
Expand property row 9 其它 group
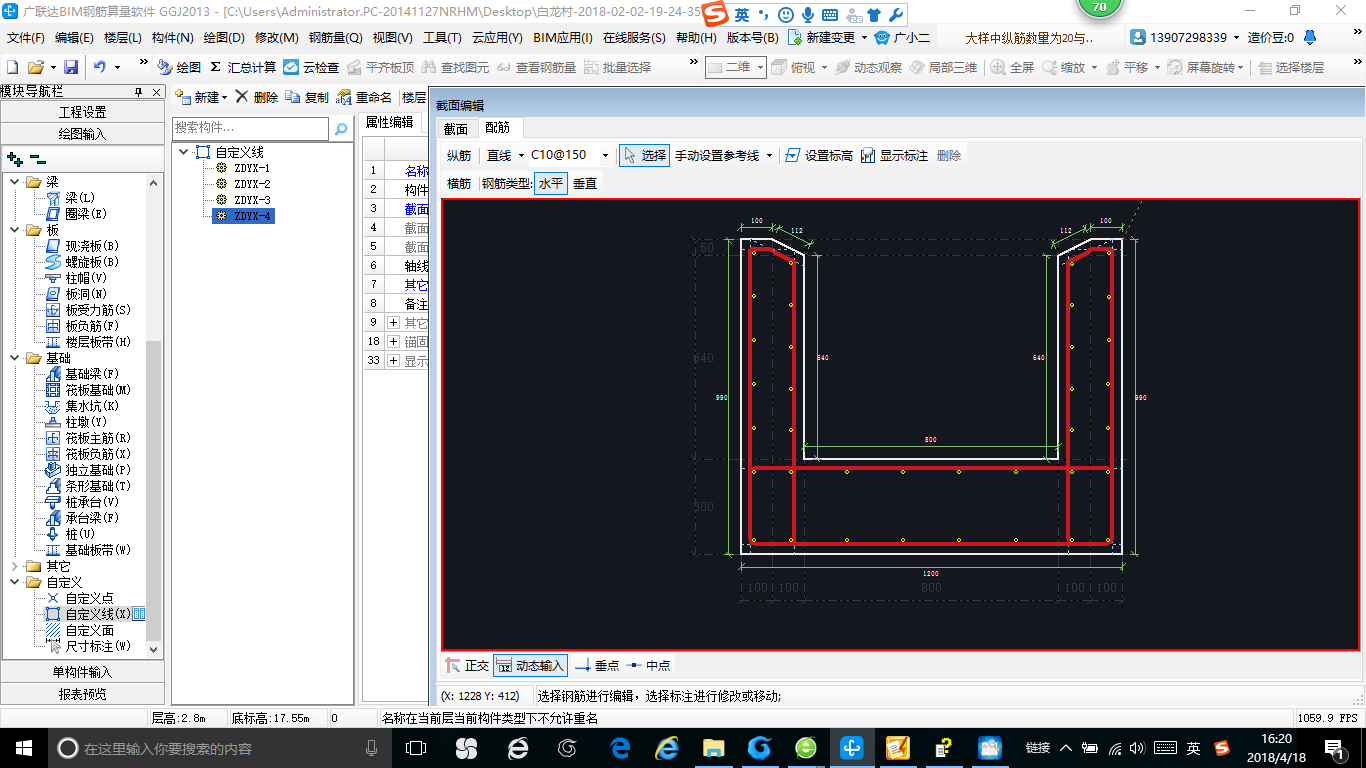[393, 323]
